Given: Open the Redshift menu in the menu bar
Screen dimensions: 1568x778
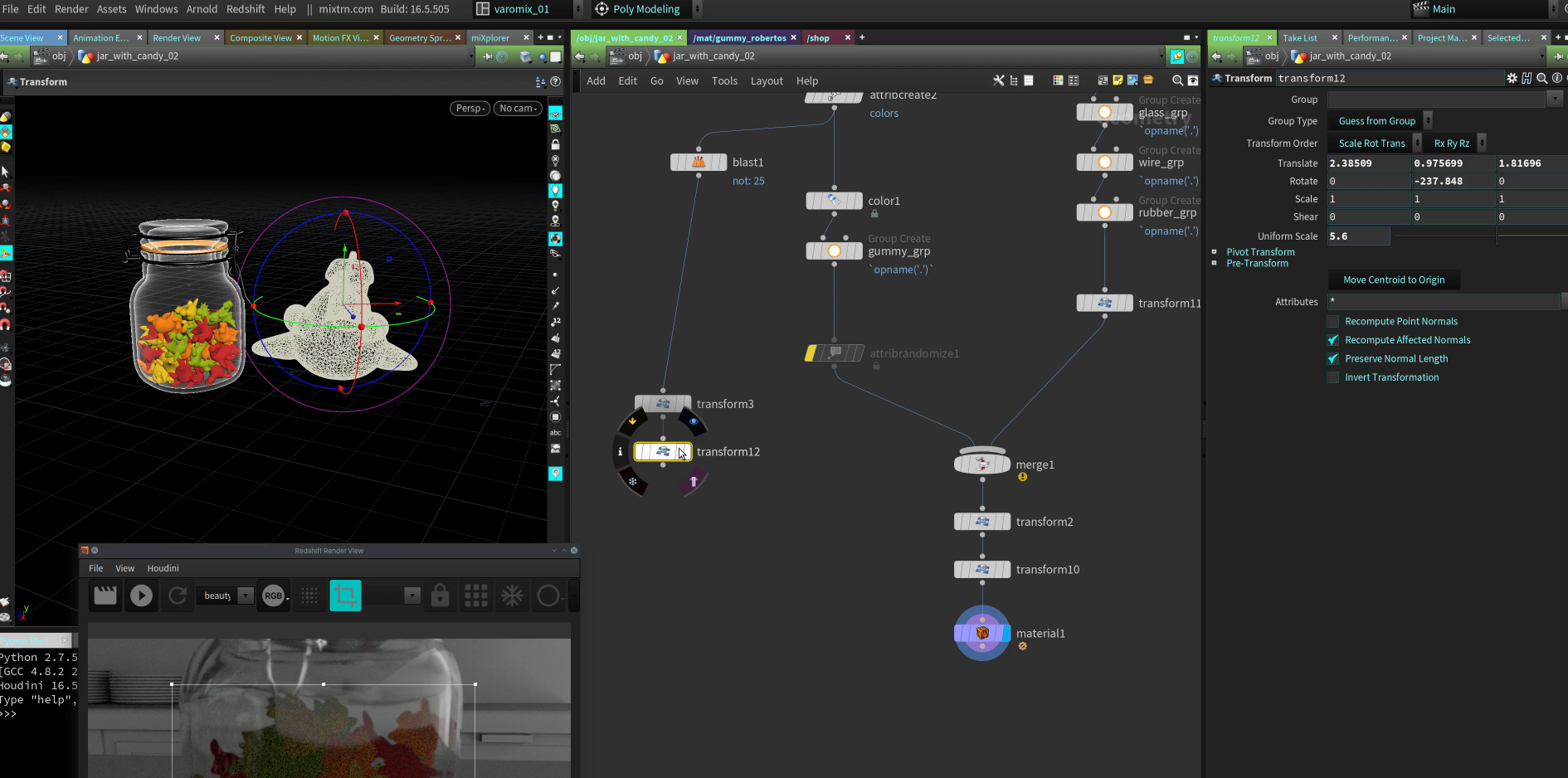Looking at the screenshot, I should click(246, 9).
